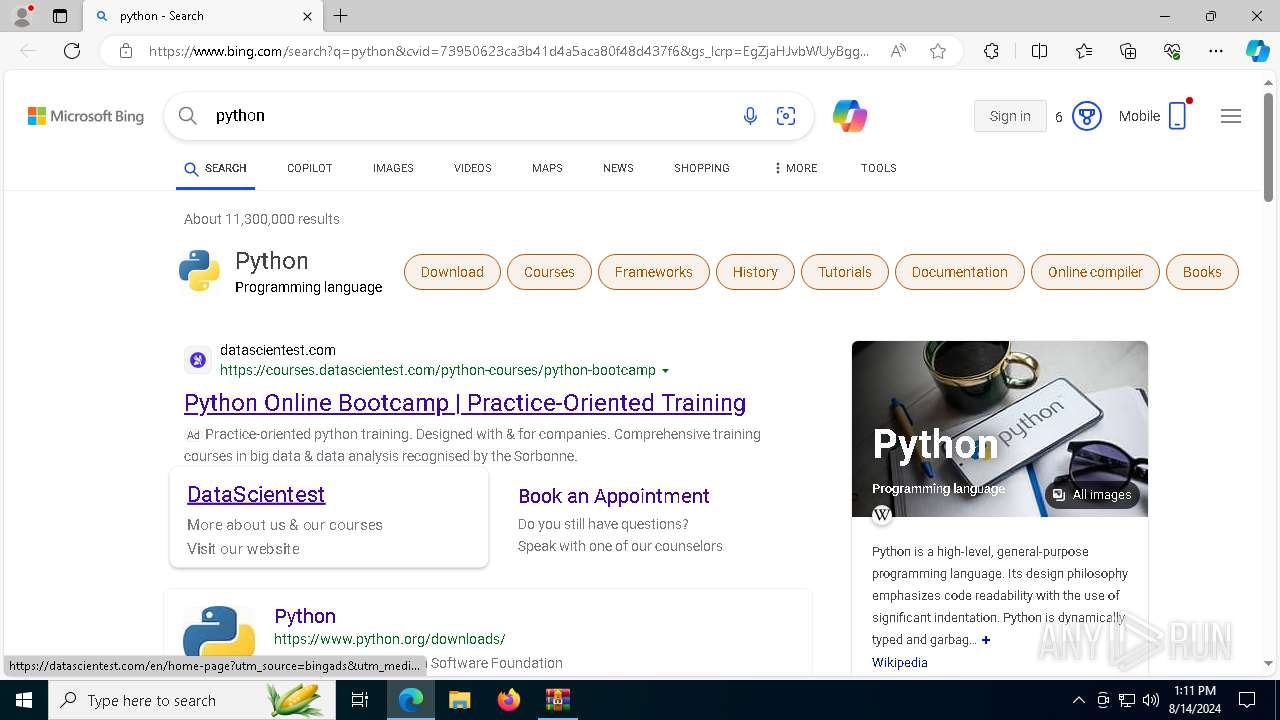
Task: Open visual search camera icon
Action: (786, 116)
